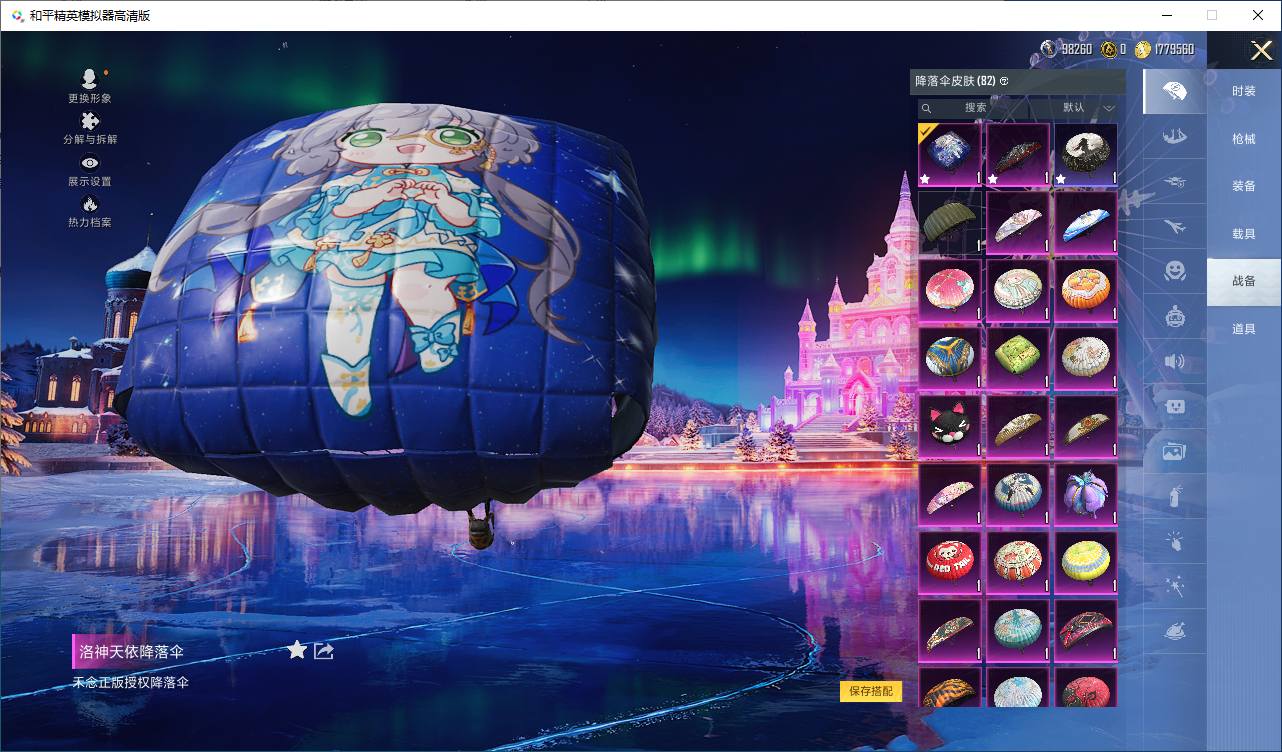Select the moon silhouette parachute thumbnail

[1086, 155]
